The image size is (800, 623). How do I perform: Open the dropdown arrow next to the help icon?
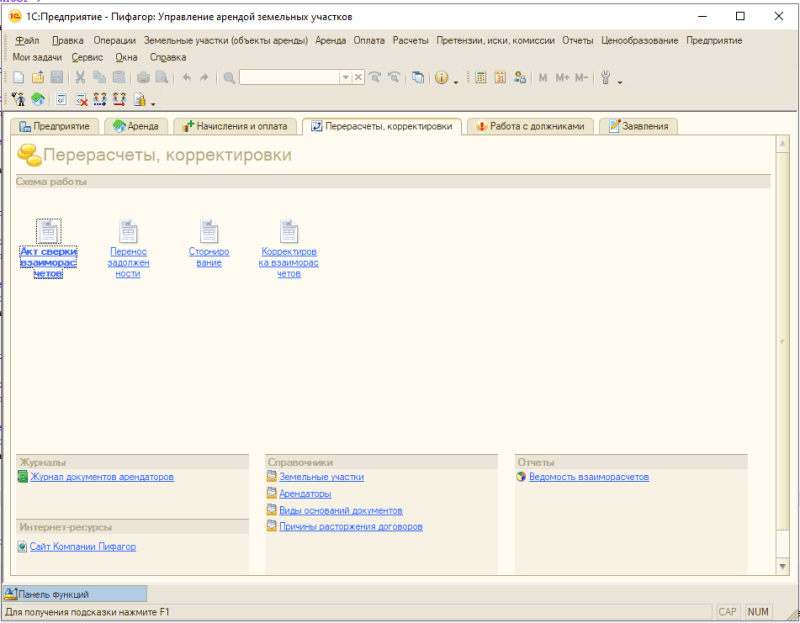pos(455,79)
